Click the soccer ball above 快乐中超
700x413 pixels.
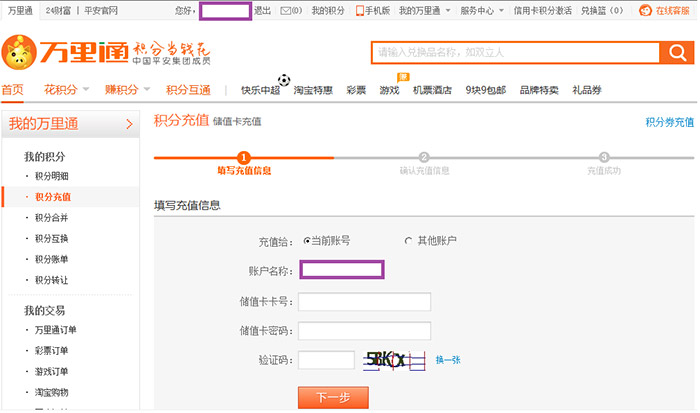(x=284, y=79)
